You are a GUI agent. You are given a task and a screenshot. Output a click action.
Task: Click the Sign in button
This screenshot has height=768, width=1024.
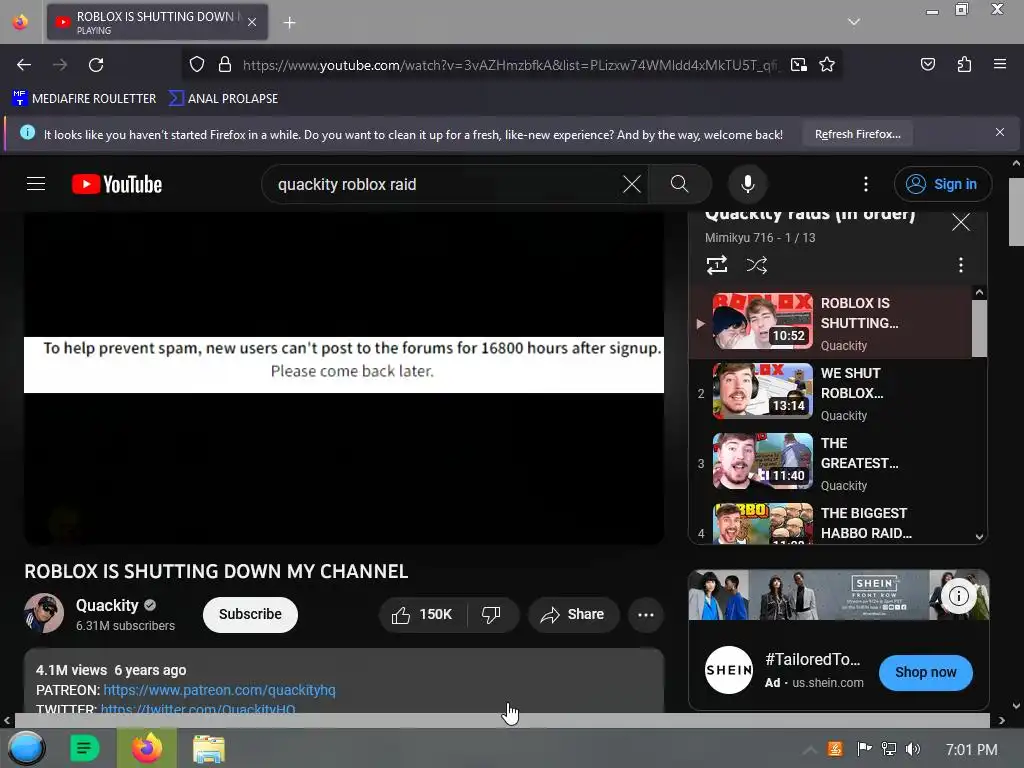click(x=942, y=184)
